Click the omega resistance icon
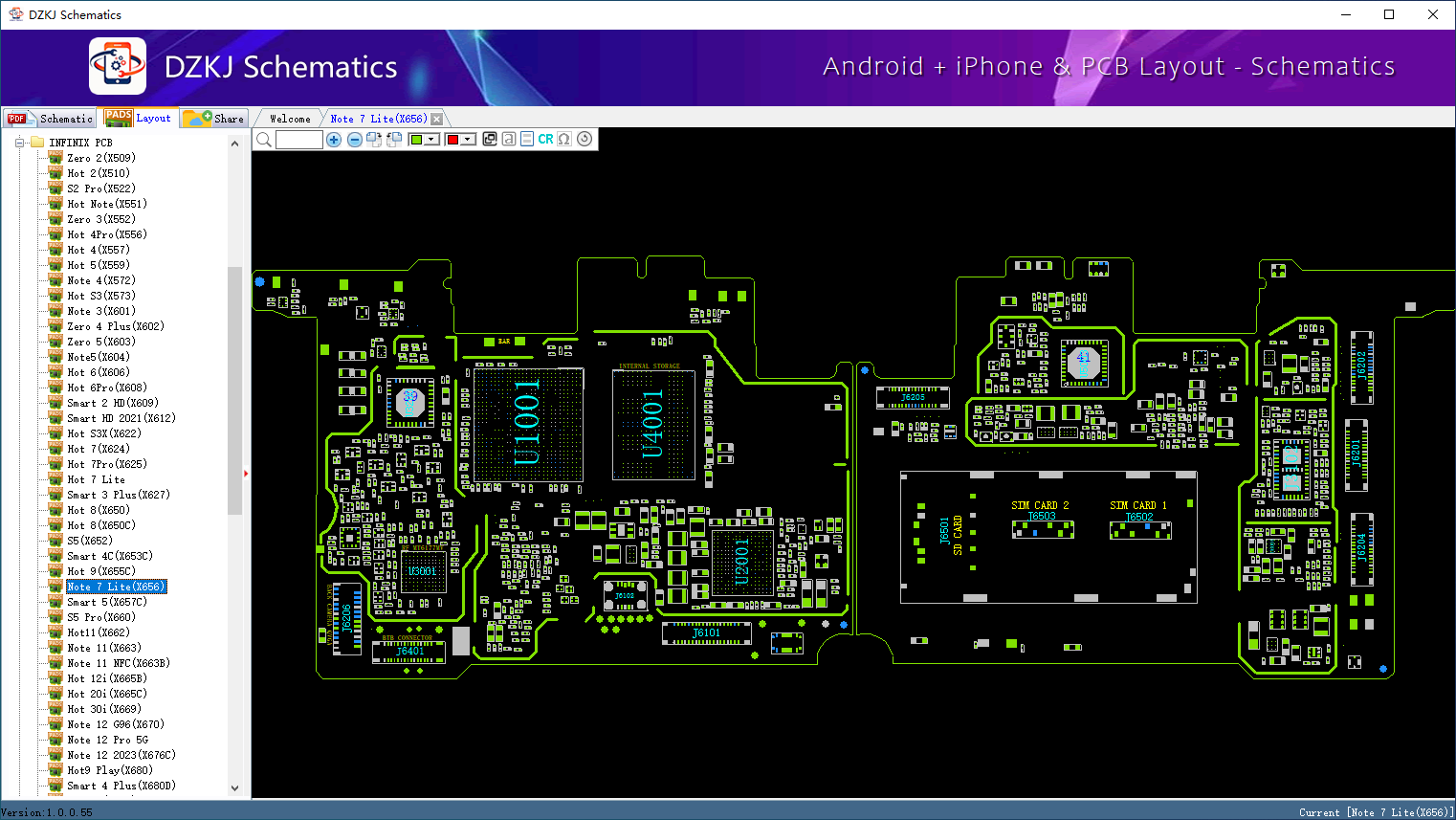 click(564, 139)
